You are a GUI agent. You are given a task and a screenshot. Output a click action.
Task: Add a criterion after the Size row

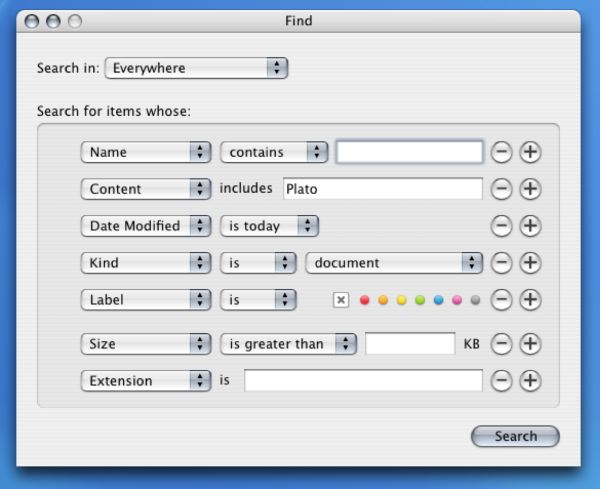[531, 344]
